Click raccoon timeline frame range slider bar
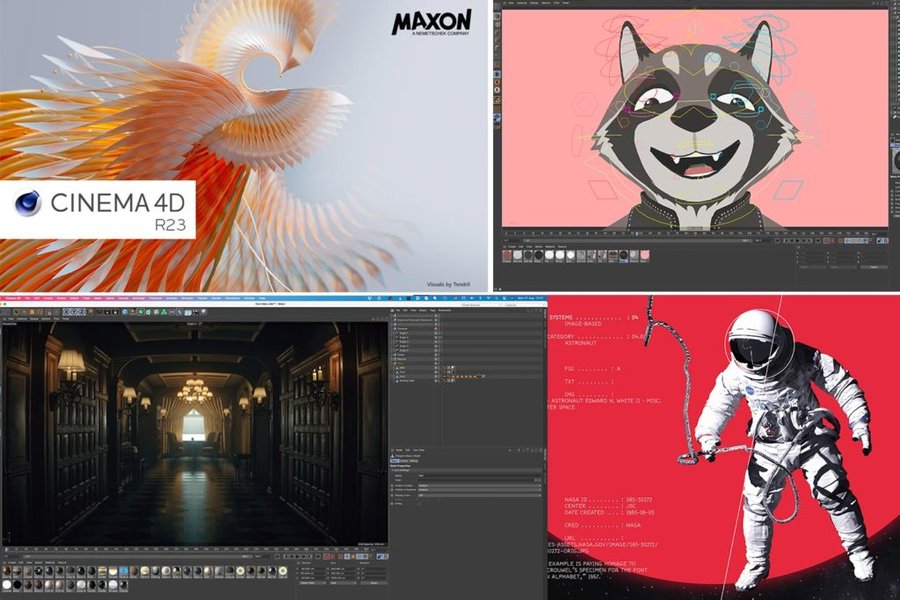 [637, 241]
